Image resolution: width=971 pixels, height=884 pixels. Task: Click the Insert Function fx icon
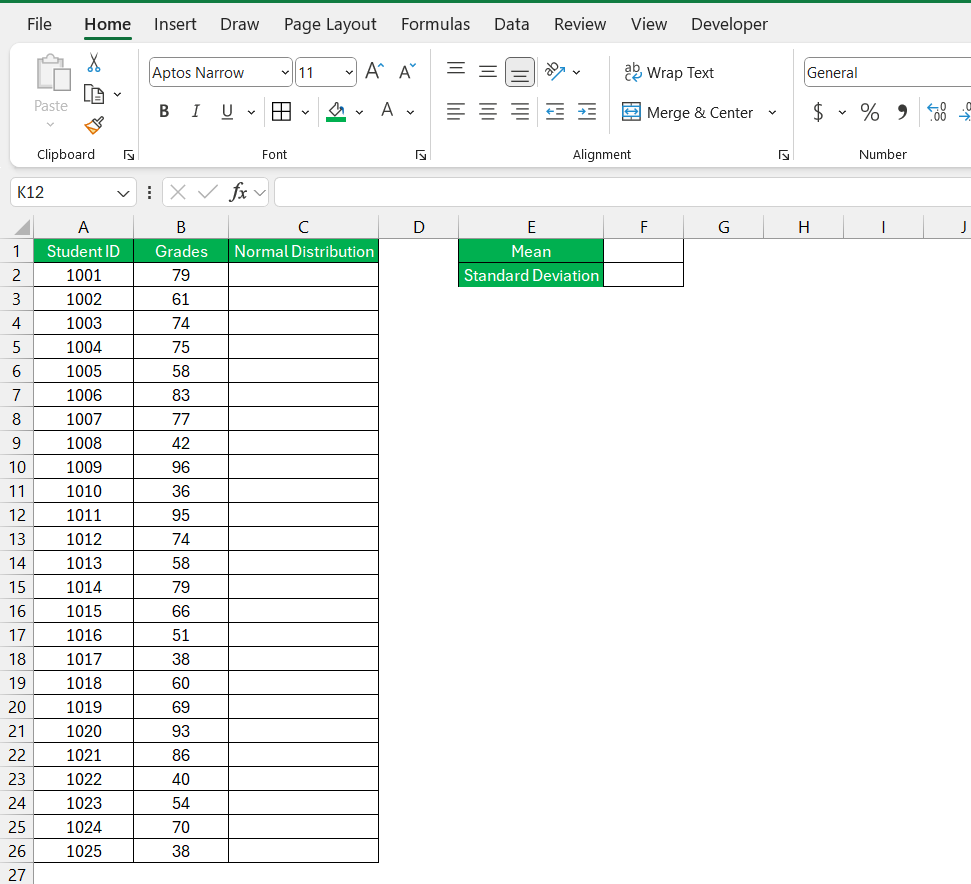[238, 193]
